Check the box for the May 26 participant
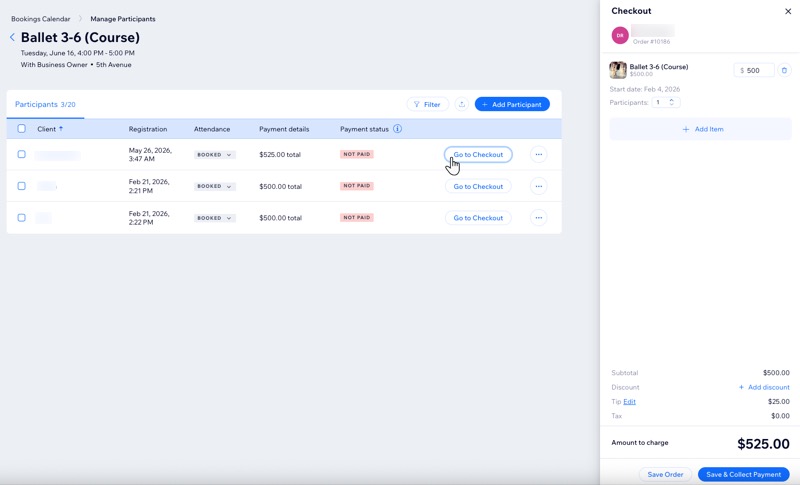The width and height of the screenshot is (800, 485). [21, 154]
